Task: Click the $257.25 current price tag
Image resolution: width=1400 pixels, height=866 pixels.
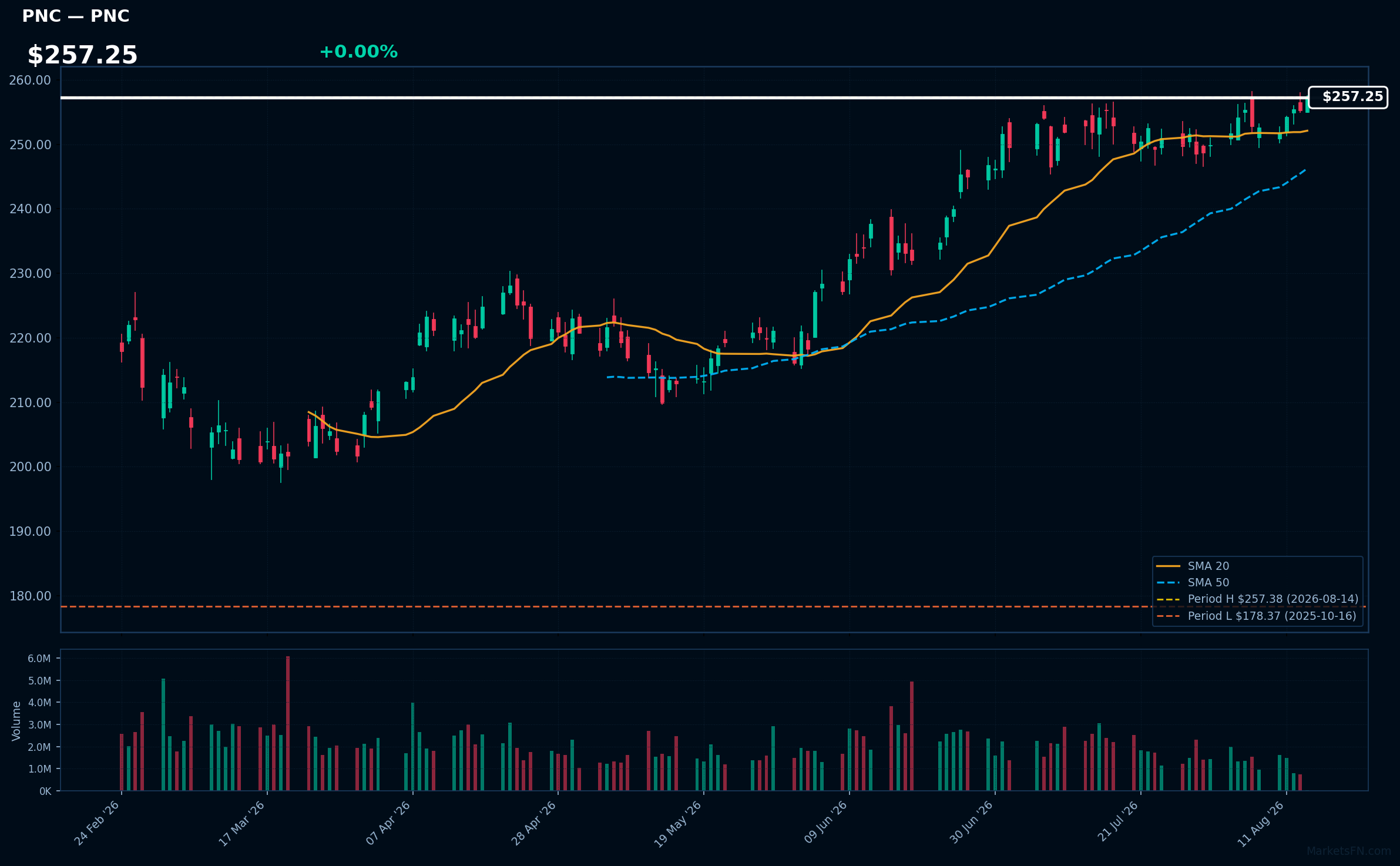Action: coord(1348,97)
